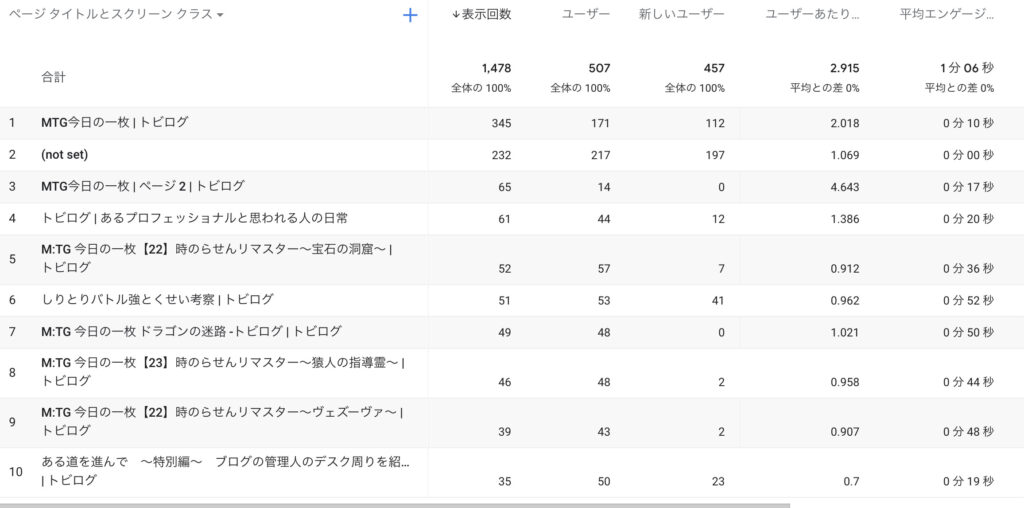Screen dimensions: 1024x508
Task: Select the MTG今日の一枚 | トビログ row
Action: click(x=114, y=123)
